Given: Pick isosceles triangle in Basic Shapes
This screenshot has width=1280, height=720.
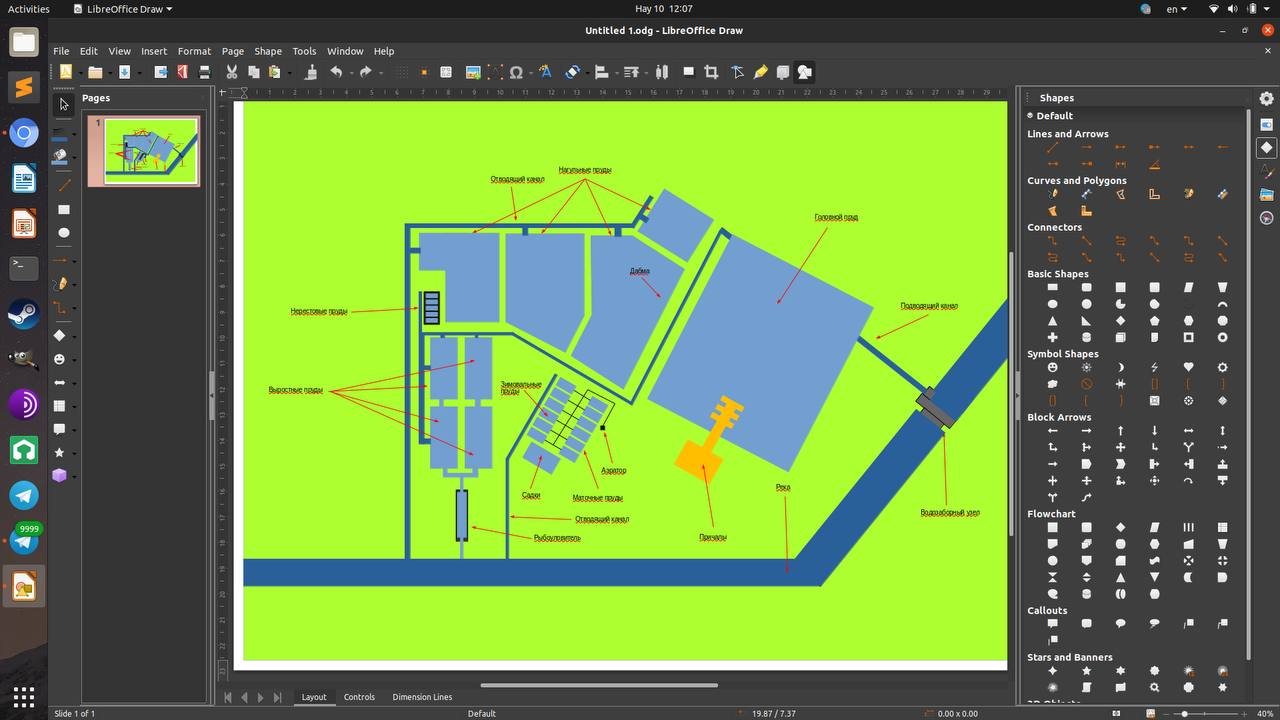Looking at the screenshot, I should click(x=1052, y=321).
